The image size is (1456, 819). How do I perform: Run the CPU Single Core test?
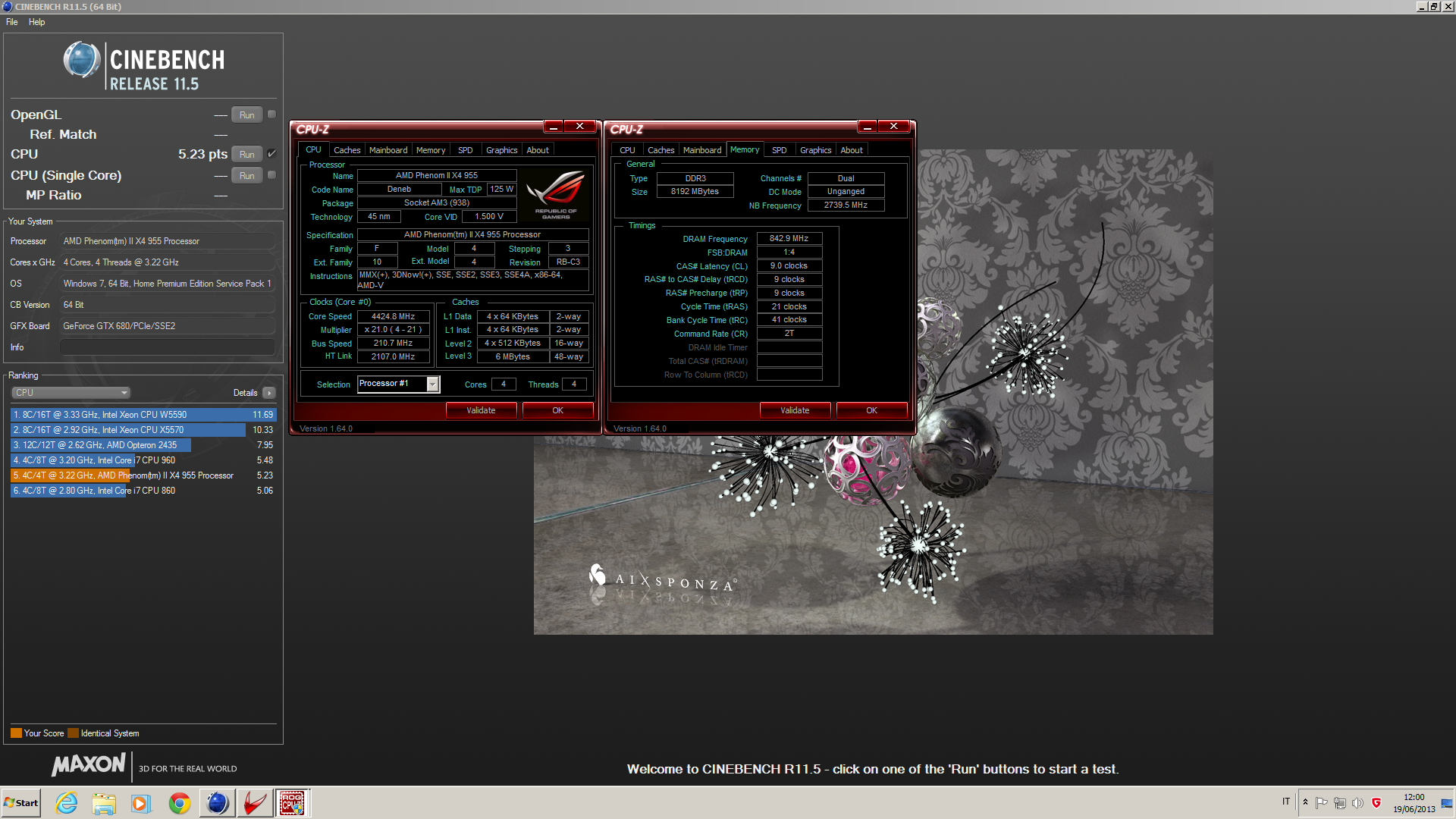click(247, 176)
